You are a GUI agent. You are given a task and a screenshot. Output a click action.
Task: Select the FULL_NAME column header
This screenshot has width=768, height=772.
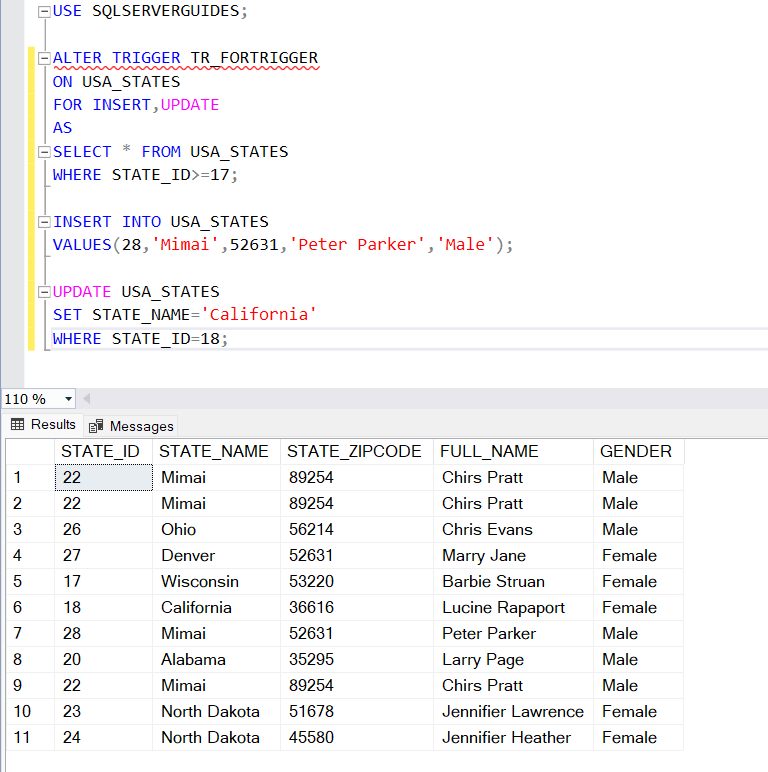point(513,451)
